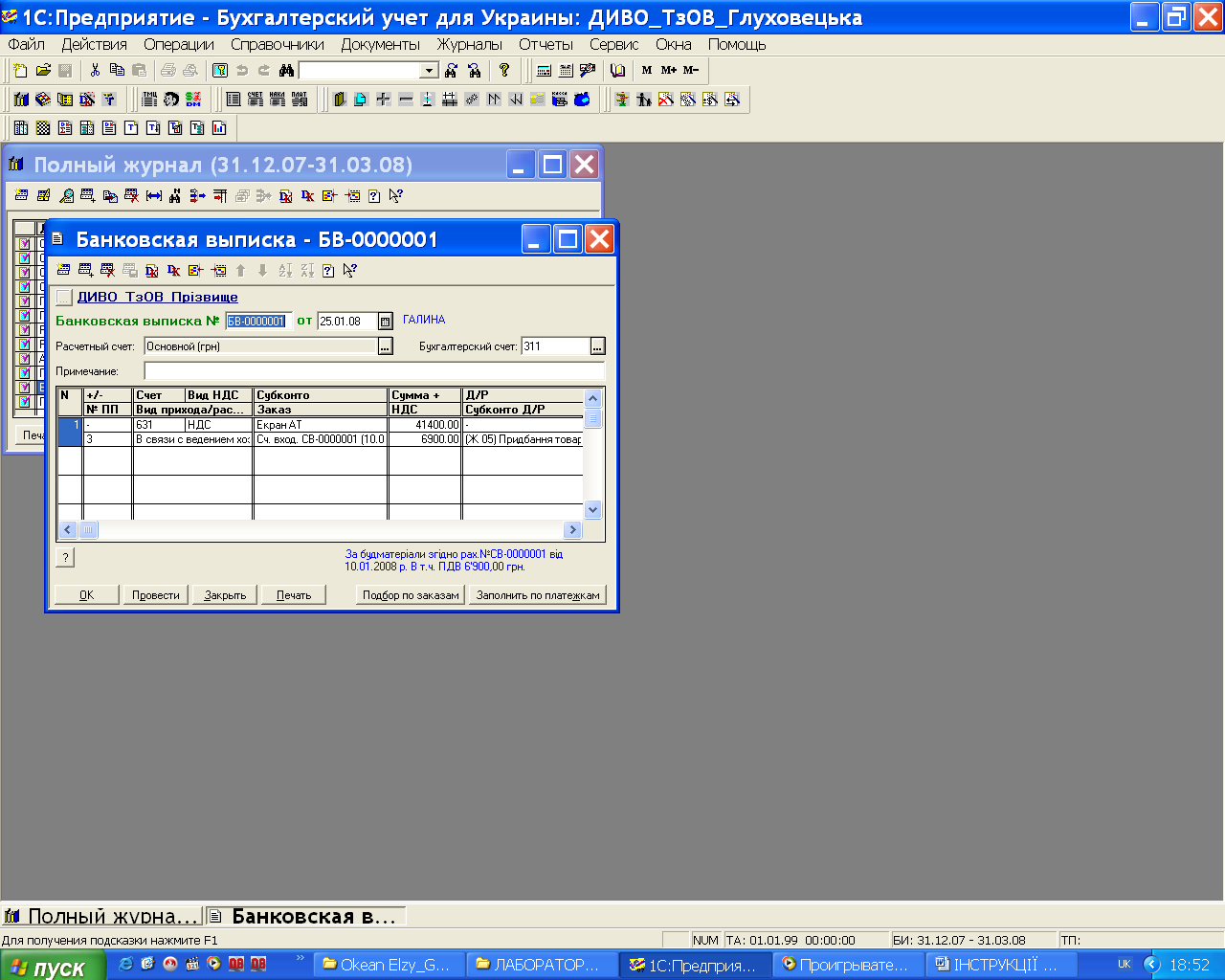Click the НАКЛ waybill toolbar icon
This screenshot has height=980, width=1225.
277,99
